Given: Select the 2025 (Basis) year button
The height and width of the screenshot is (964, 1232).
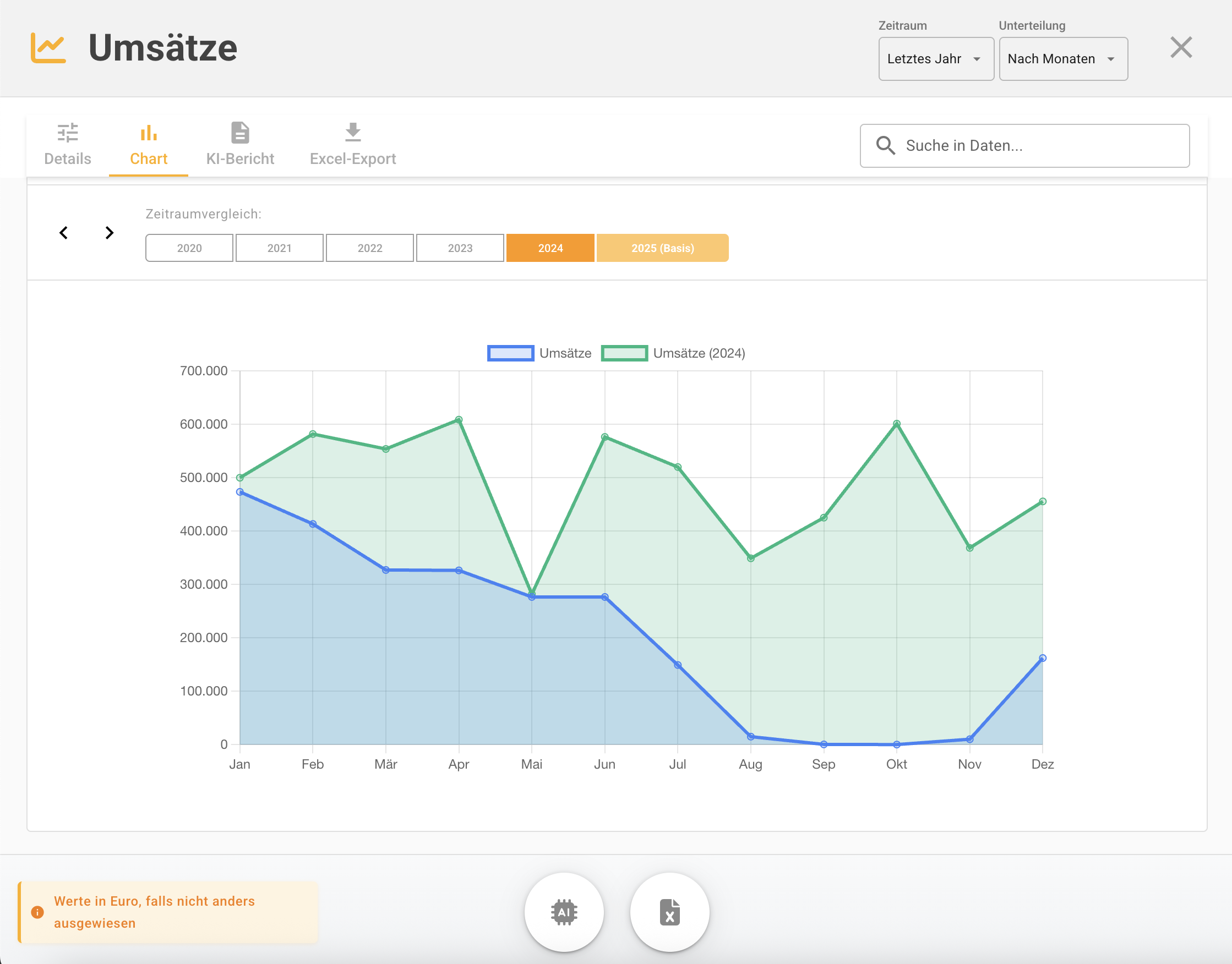Looking at the screenshot, I should [662, 247].
